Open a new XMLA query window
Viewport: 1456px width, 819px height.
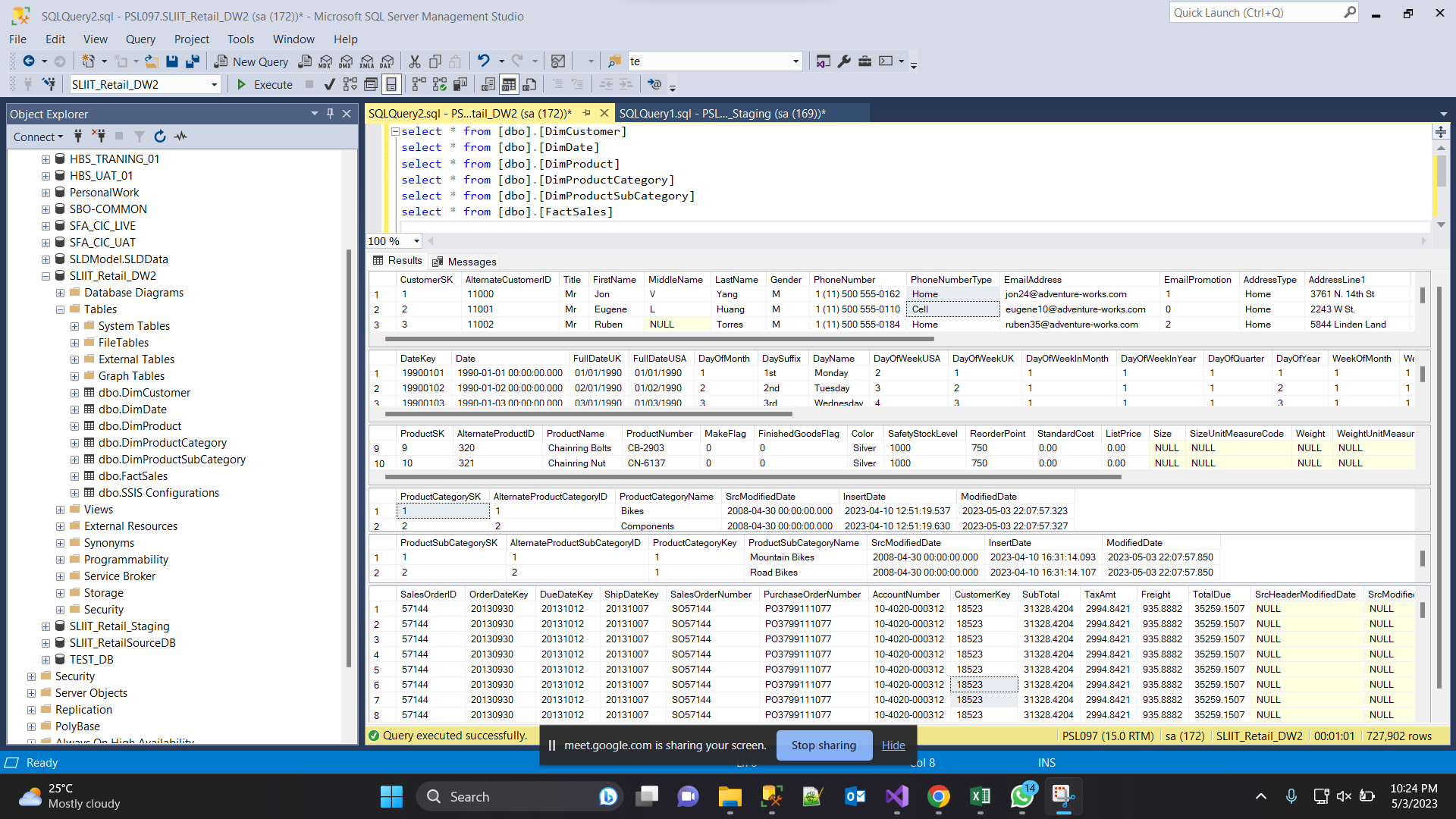coord(366,61)
